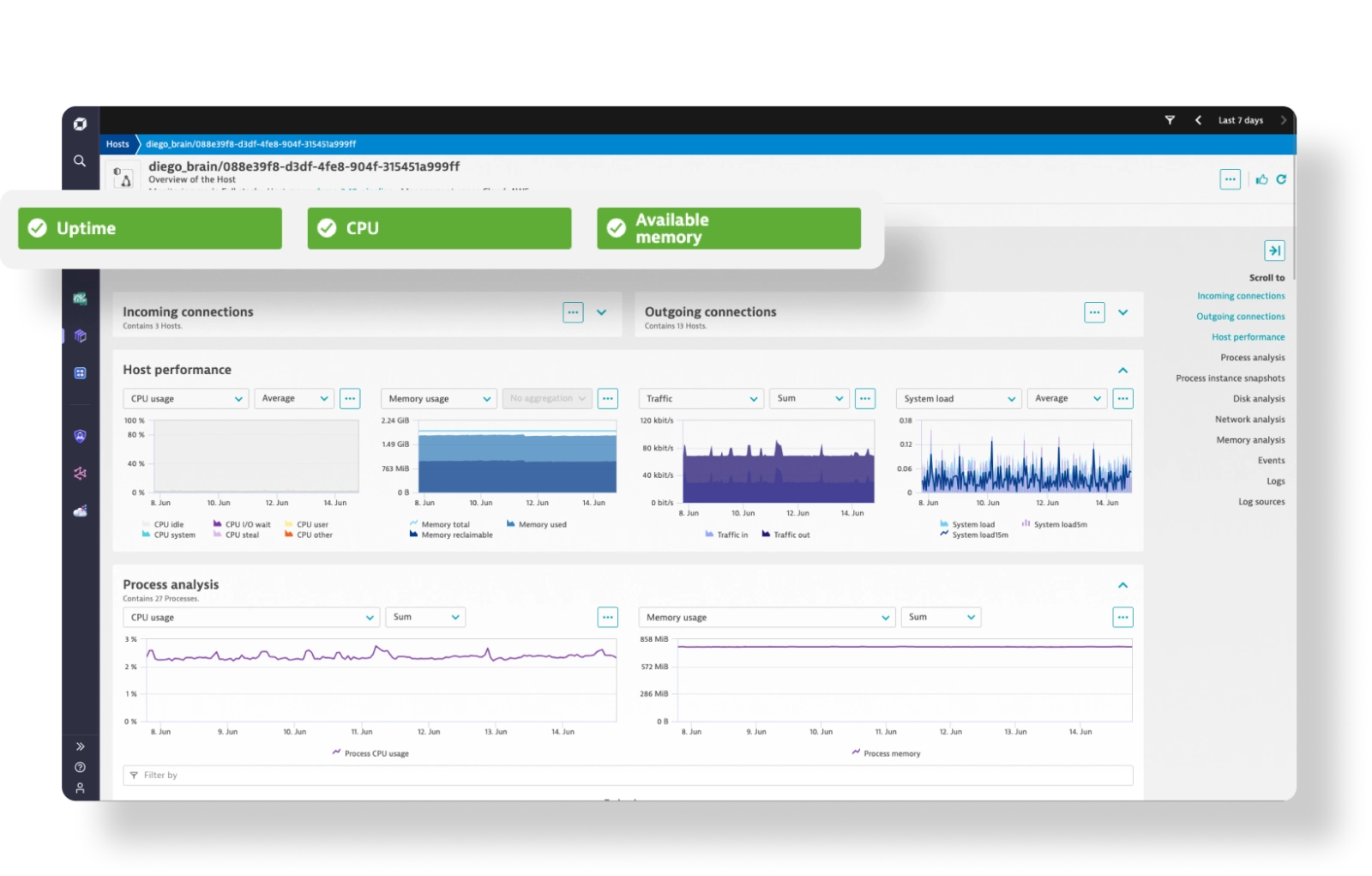Click the Dynatrace logo in the sidebar
The width and height of the screenshot is (1372, 876).
coord(80,124)
